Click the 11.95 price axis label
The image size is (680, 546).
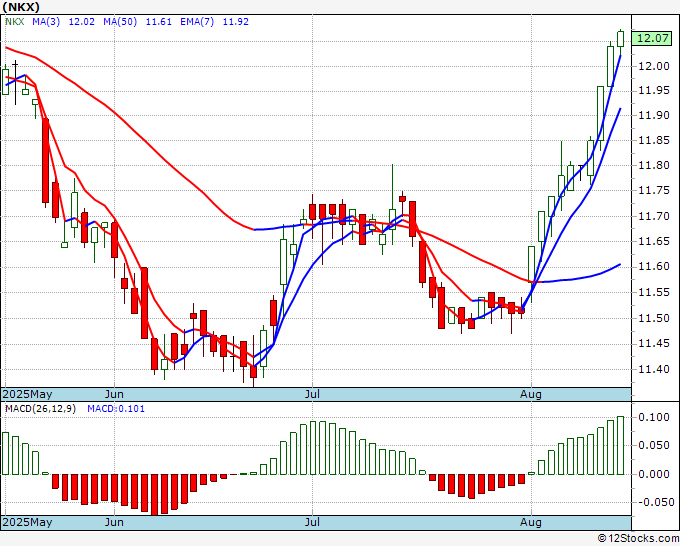click(654, 91)
